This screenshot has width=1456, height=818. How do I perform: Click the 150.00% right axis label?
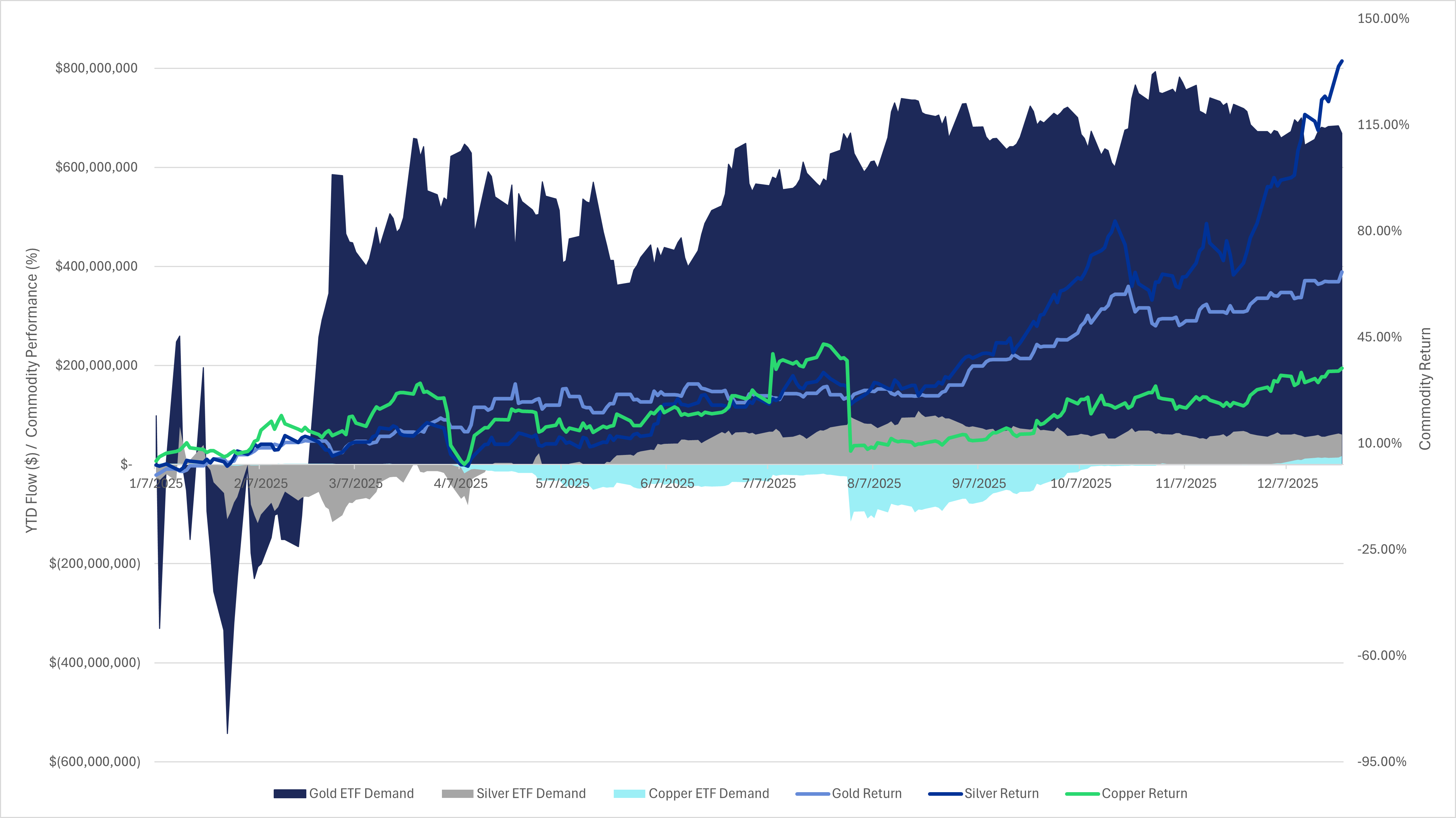(1383, 19)
